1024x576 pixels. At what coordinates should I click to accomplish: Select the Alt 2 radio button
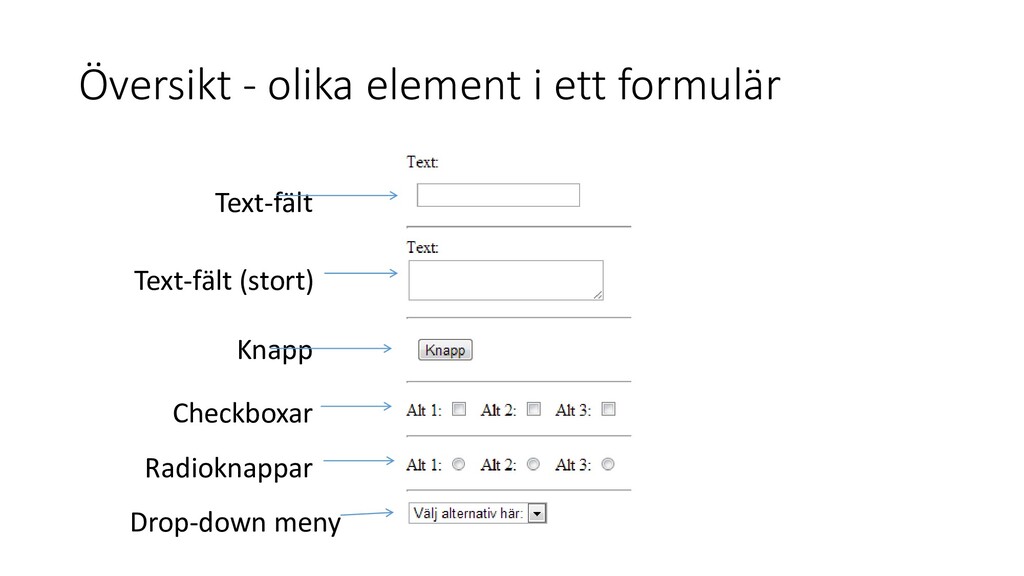click(533, 464)
